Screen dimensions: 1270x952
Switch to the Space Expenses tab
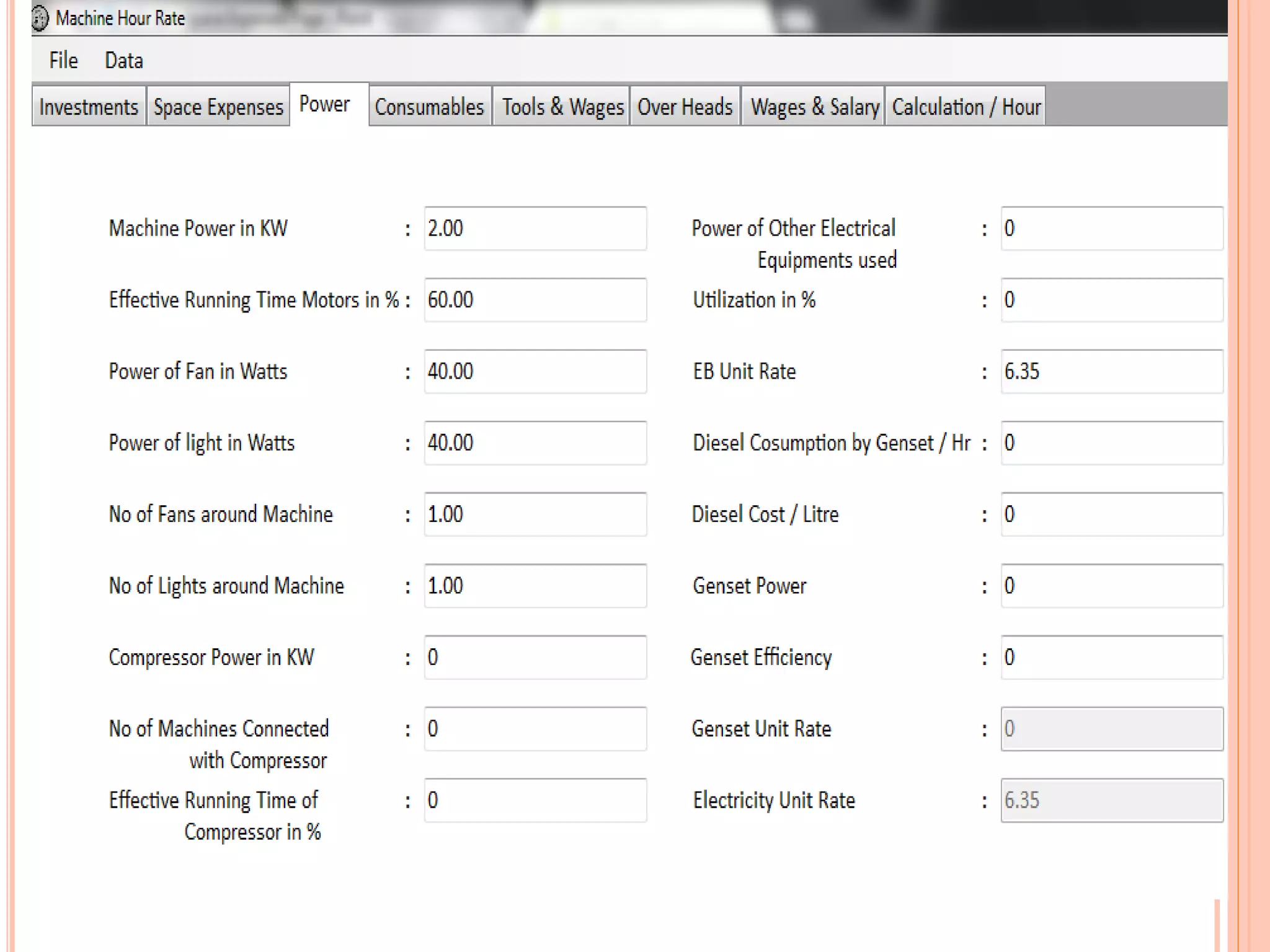point(218,107)
